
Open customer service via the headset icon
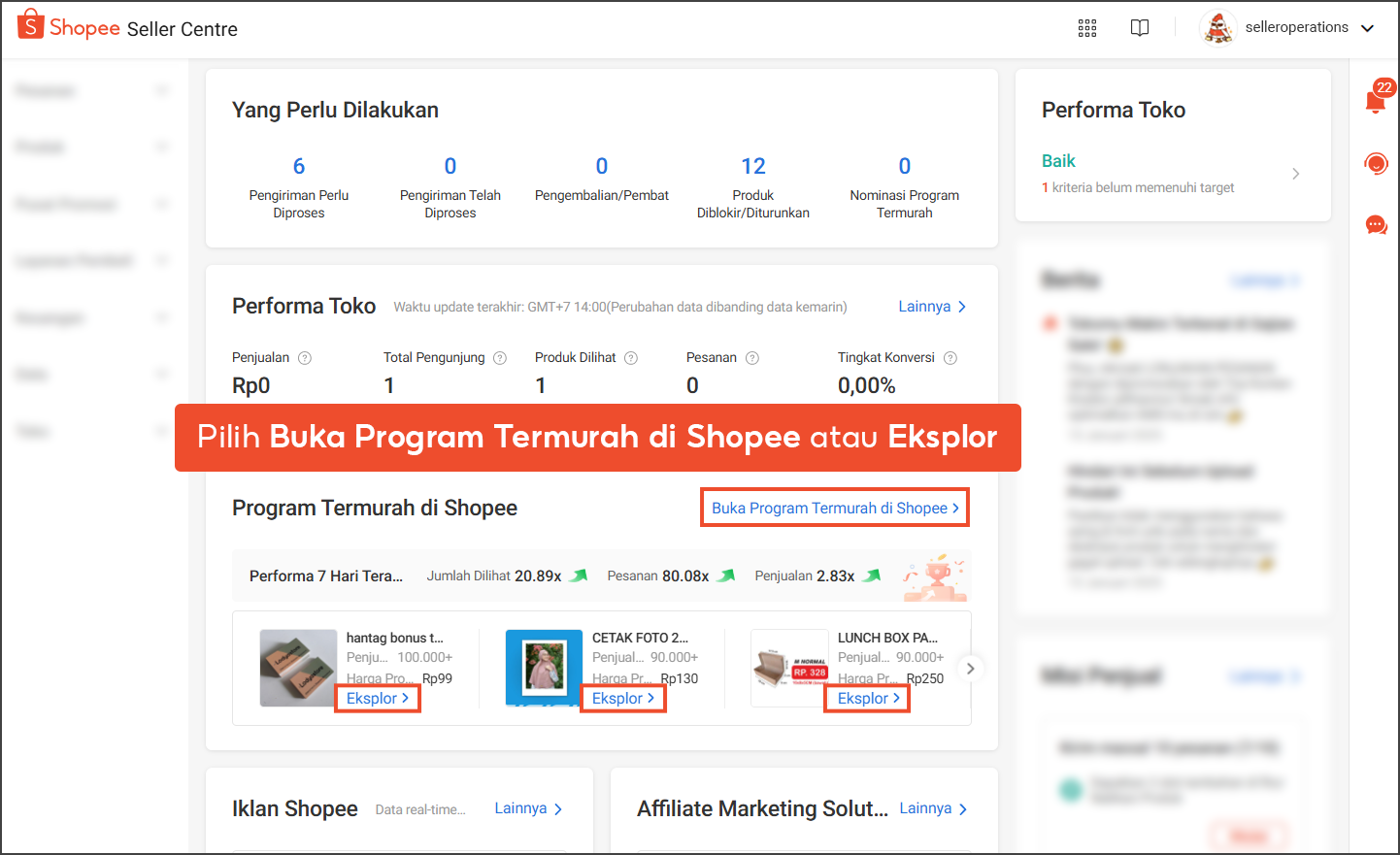click(1376, 163)
